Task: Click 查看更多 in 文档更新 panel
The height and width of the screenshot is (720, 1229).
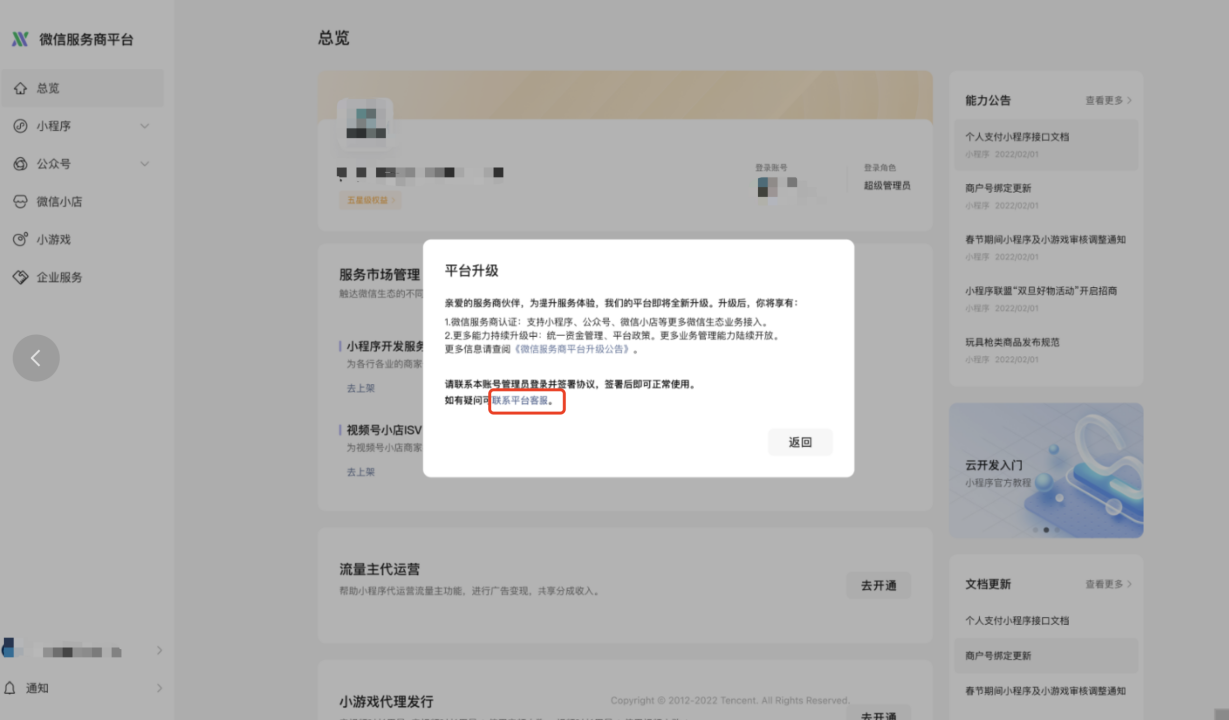Action: tap(1109, 584)
